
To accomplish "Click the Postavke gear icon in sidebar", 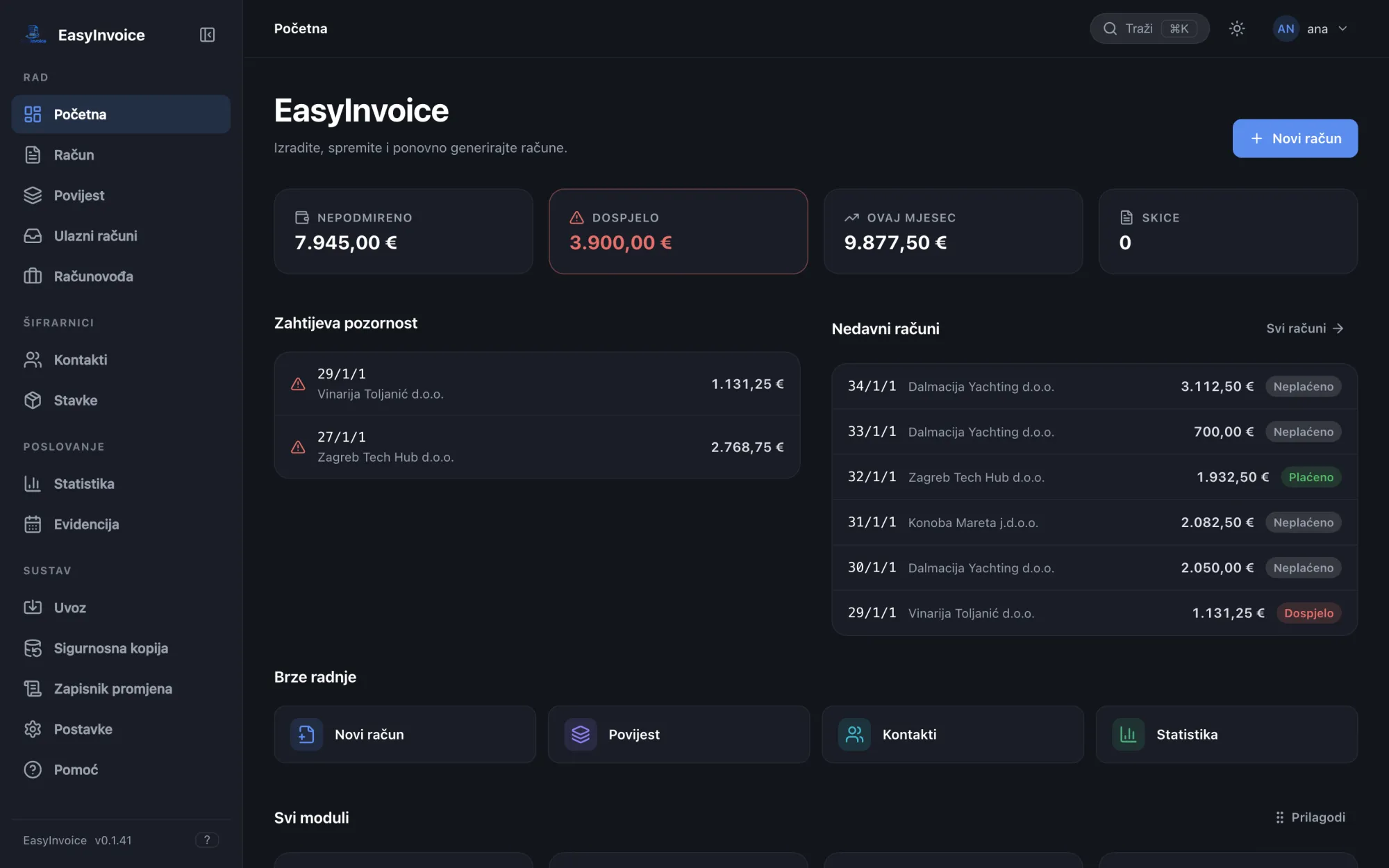I will (x=33, y=729).
